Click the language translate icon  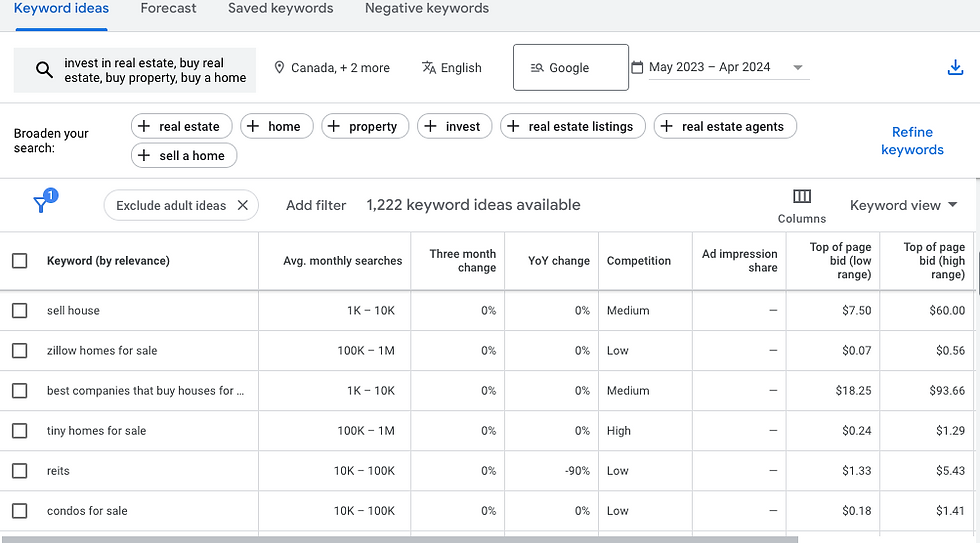[x=429, y=67]
